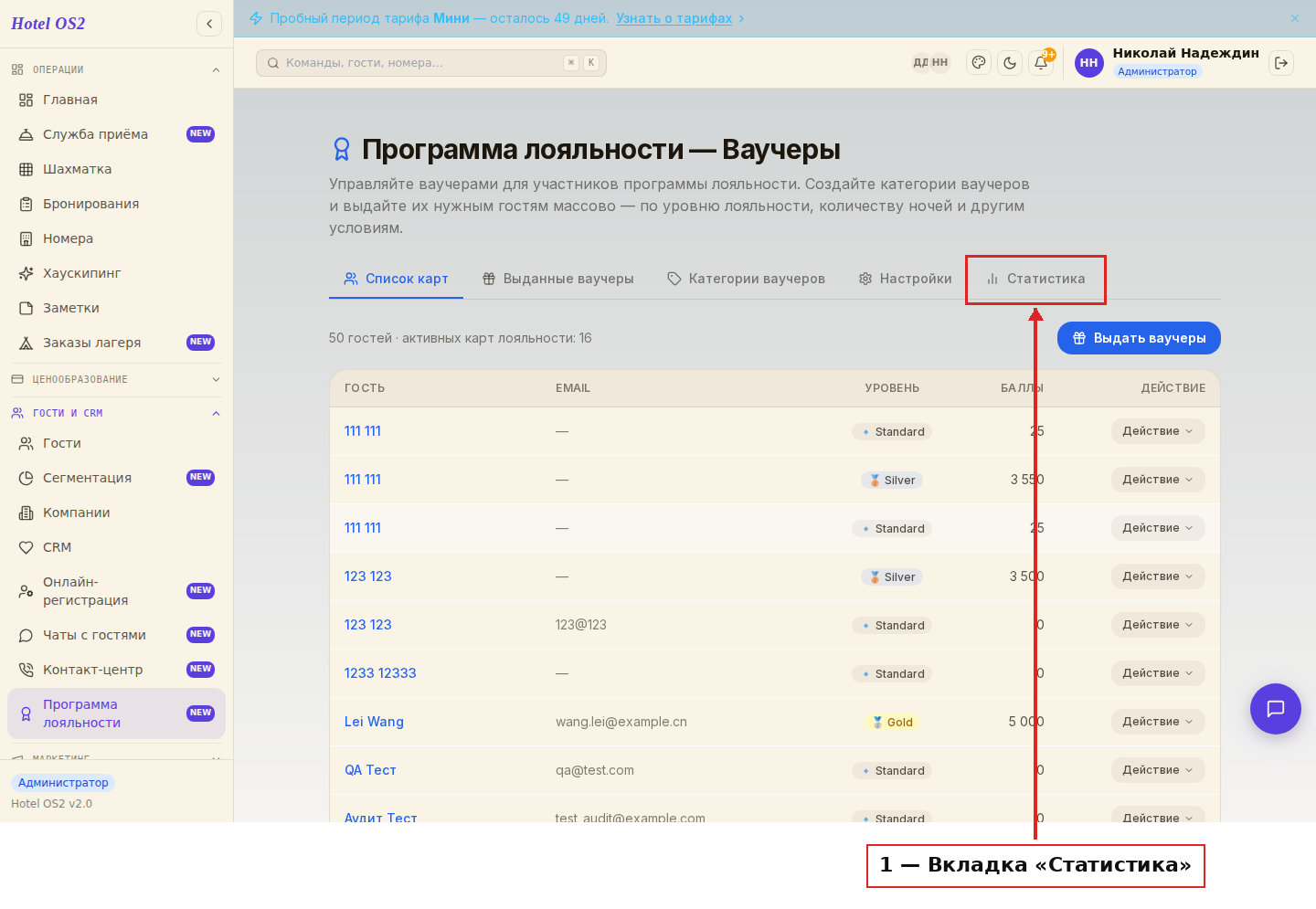Screen dimensions: 1316x909
Task: Click qa@test.com email cell
Action: (595, 770)
